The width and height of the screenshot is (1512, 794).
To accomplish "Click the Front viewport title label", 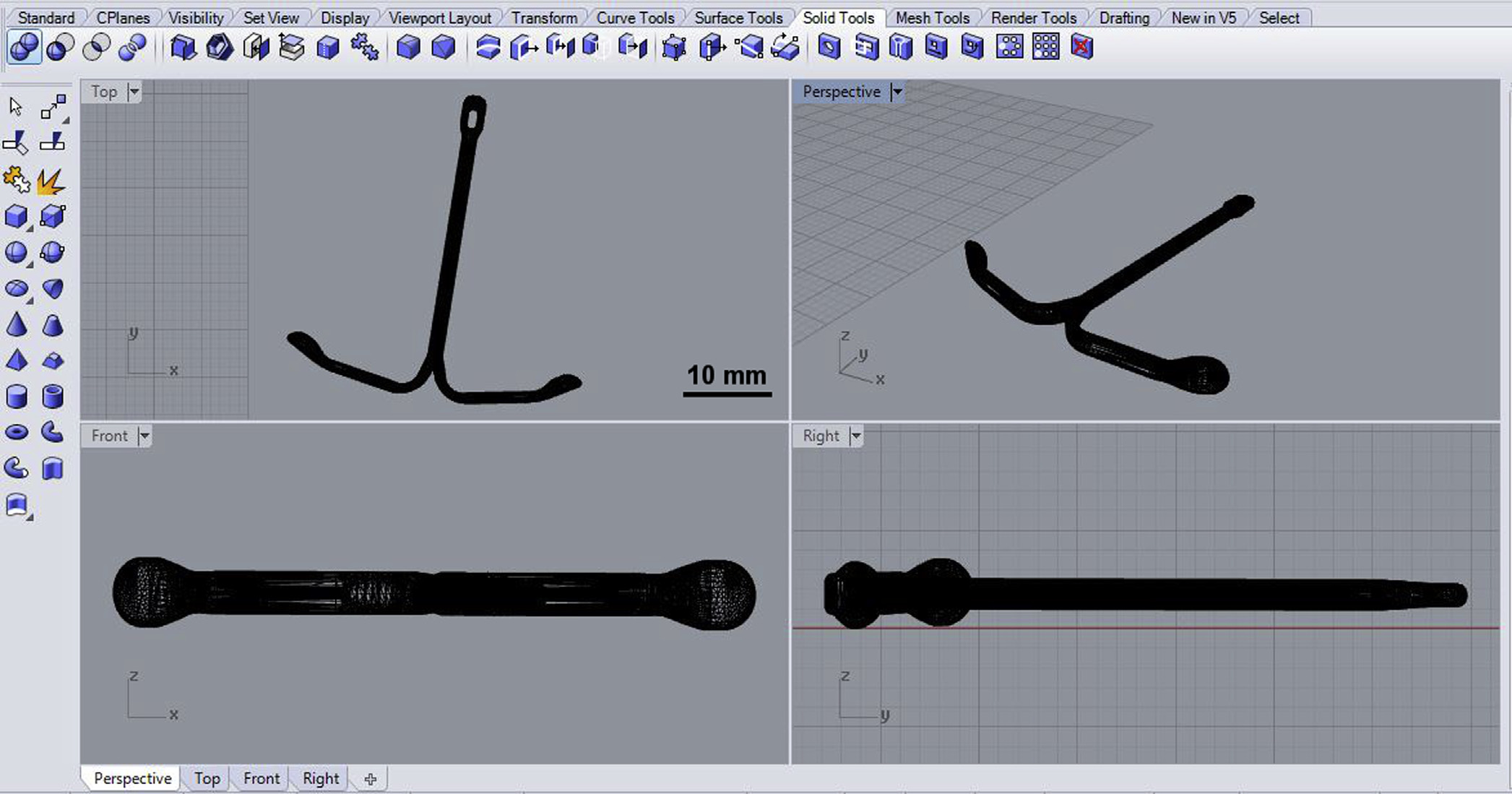I will pyautogui.click(x=109, y=436).
